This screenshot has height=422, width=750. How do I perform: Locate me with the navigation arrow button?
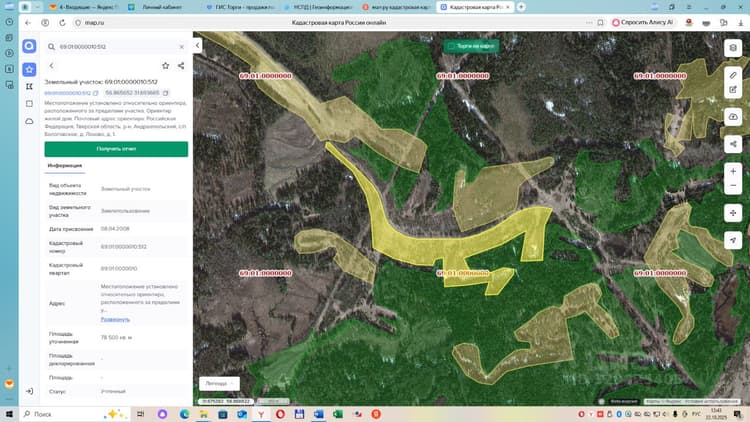[x=733, y=240]
